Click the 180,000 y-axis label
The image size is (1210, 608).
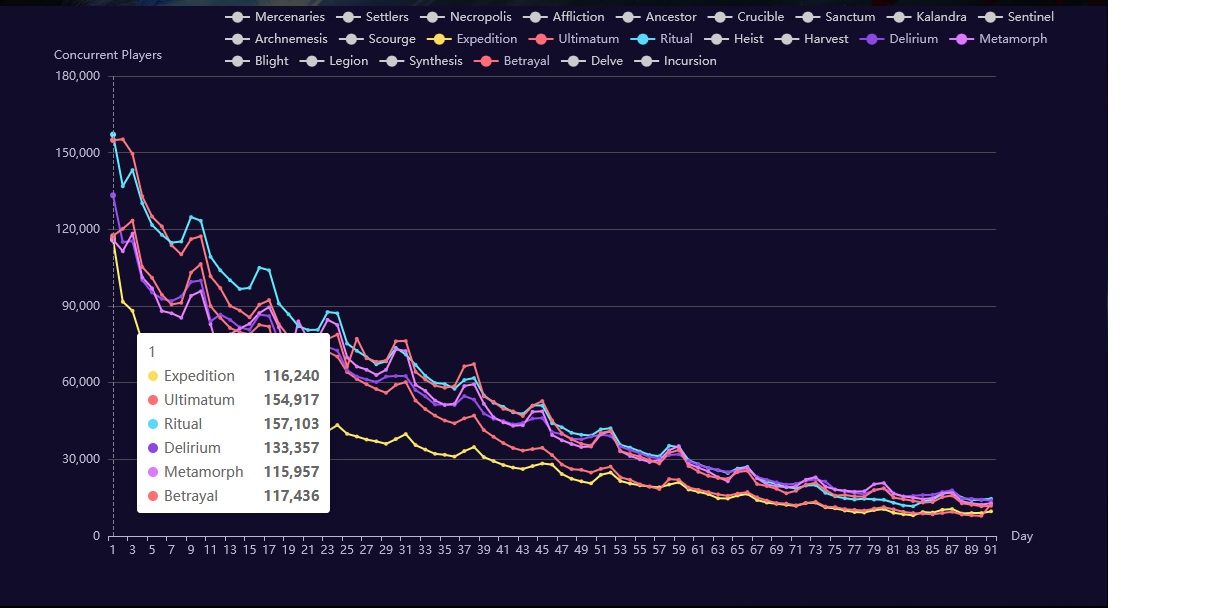coord(77,76)
